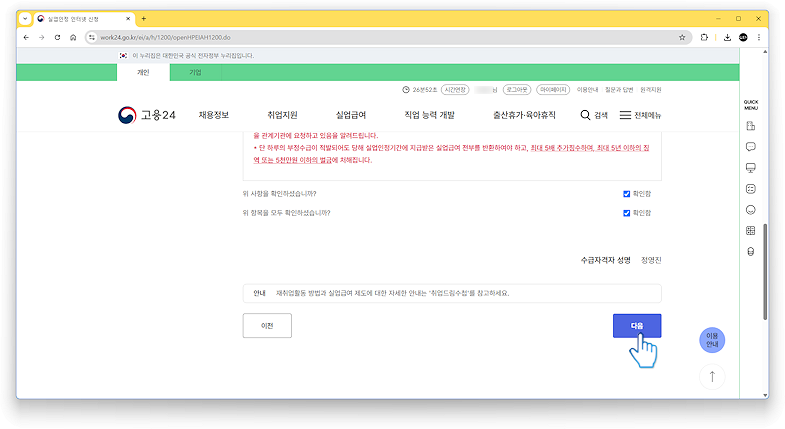
Task: Open the Chrome three-dot menu
Action: 759,38
